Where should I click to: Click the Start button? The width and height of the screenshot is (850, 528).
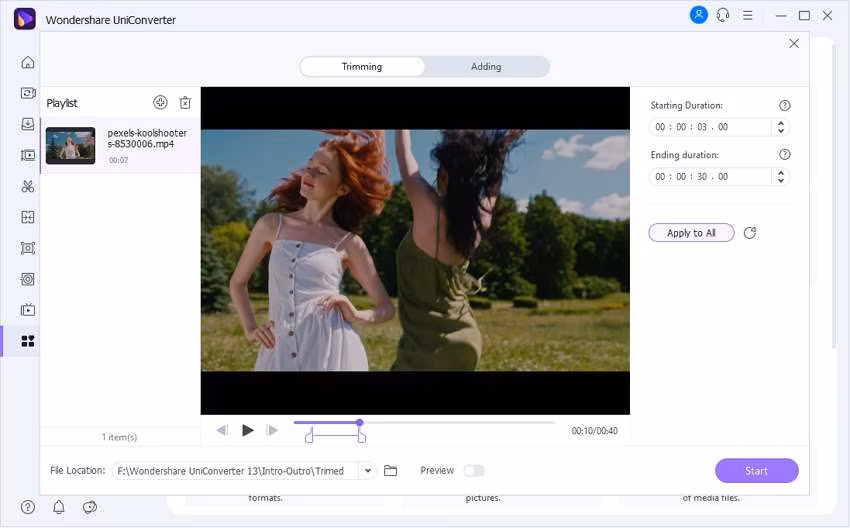point(757,471)
